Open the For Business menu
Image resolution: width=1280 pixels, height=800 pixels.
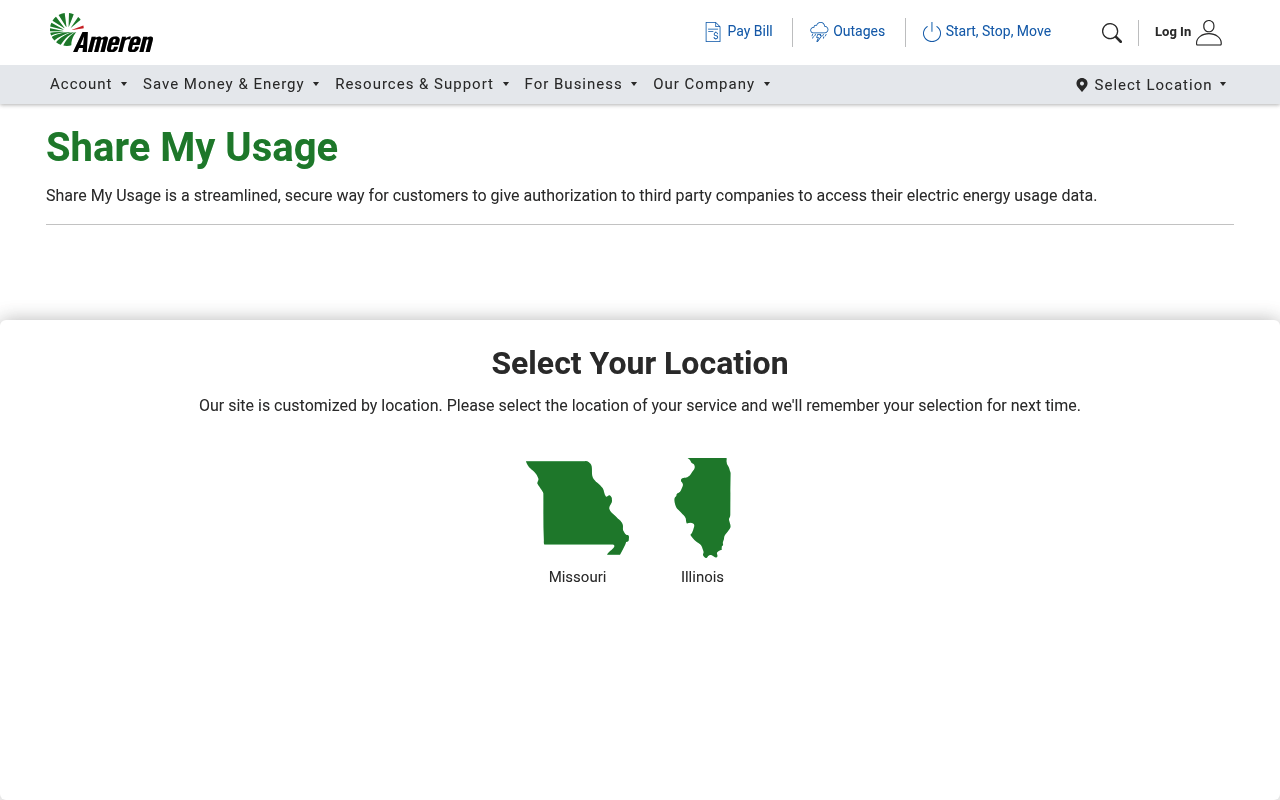[581, 84]
